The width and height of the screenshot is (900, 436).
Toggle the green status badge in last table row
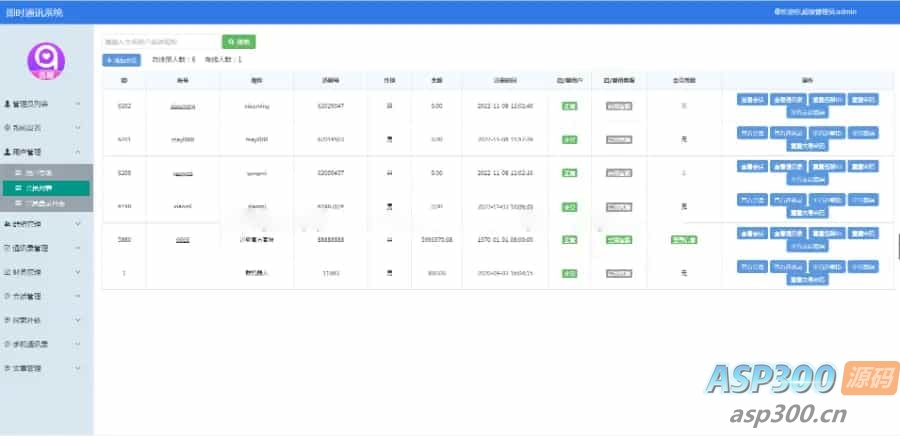[x=569, y=273]
